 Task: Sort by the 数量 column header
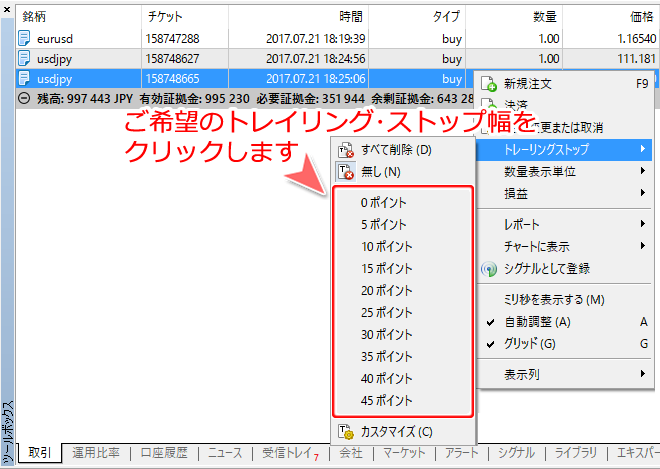coord(514,17)
